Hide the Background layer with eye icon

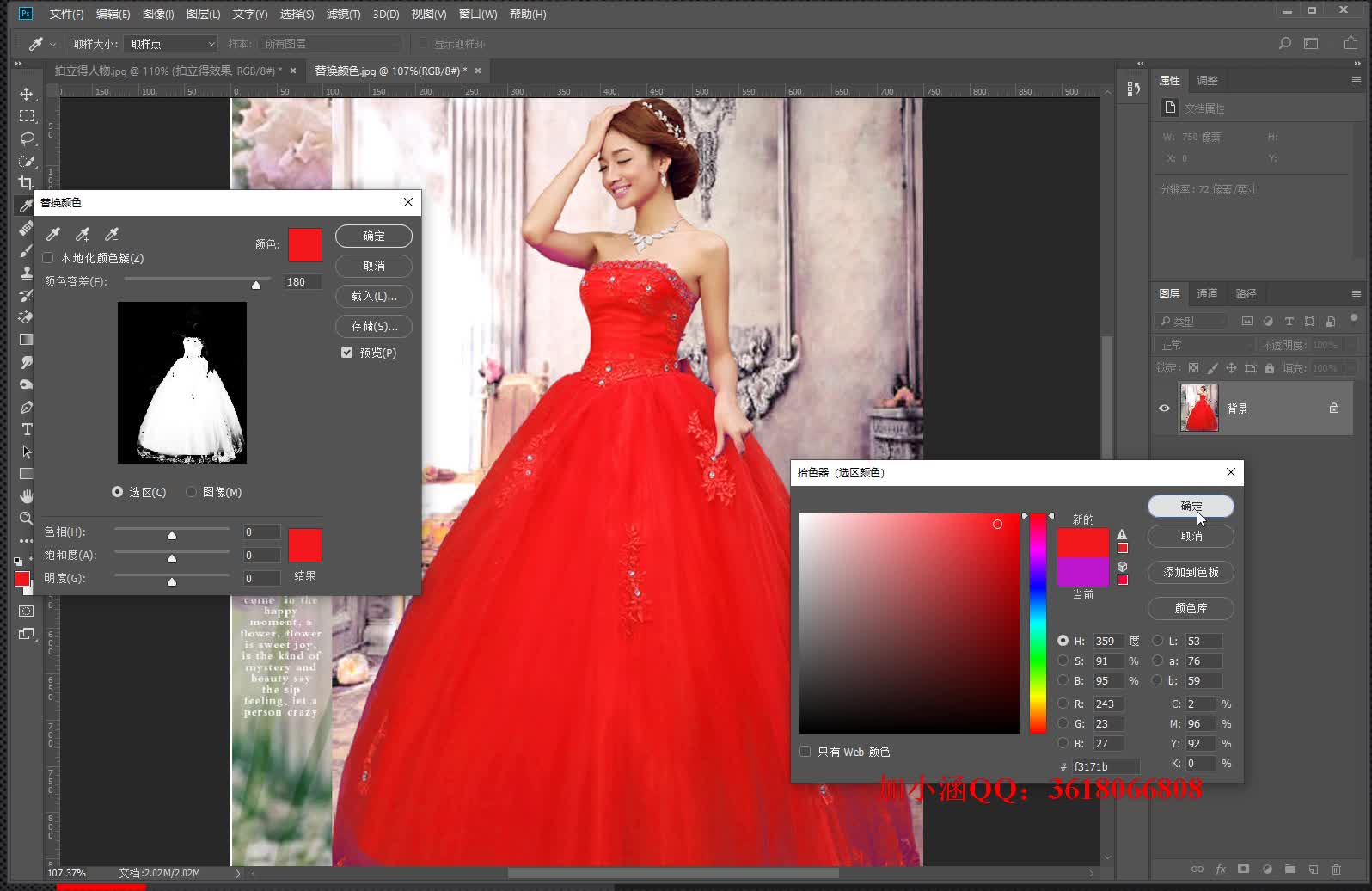pos(1165,409)
